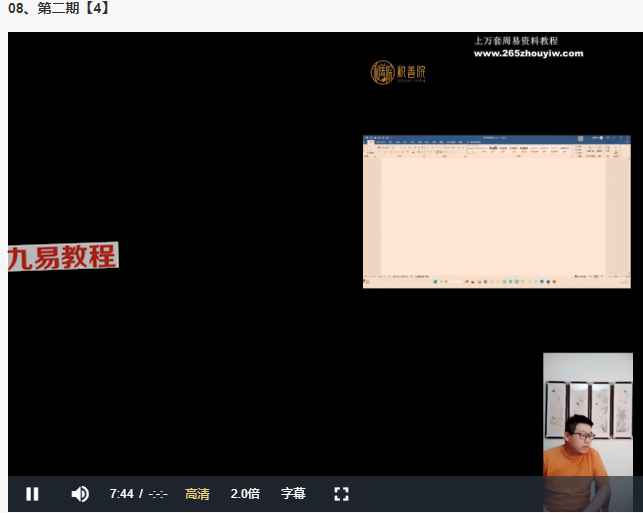Open the 2.0倍 playback speed menu
643x513 pixels.
245,494
